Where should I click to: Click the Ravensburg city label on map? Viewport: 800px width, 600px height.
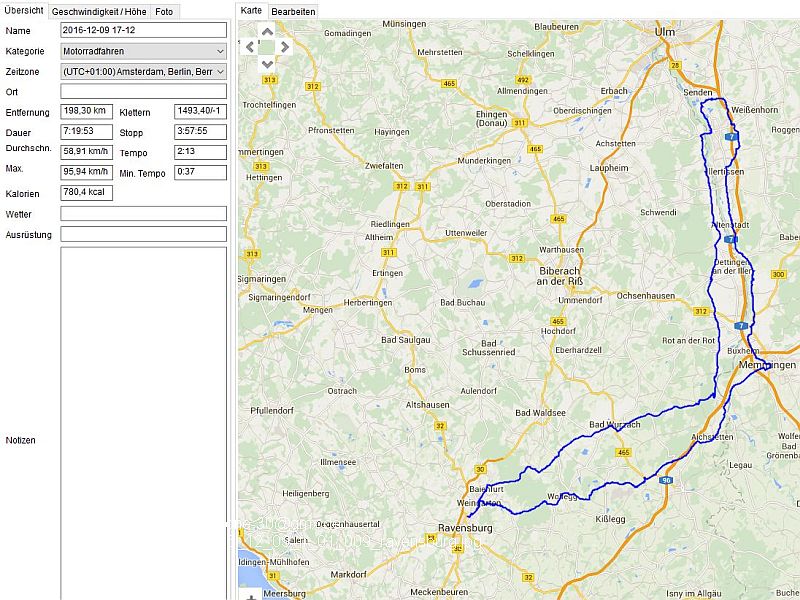tap(468, 527)
